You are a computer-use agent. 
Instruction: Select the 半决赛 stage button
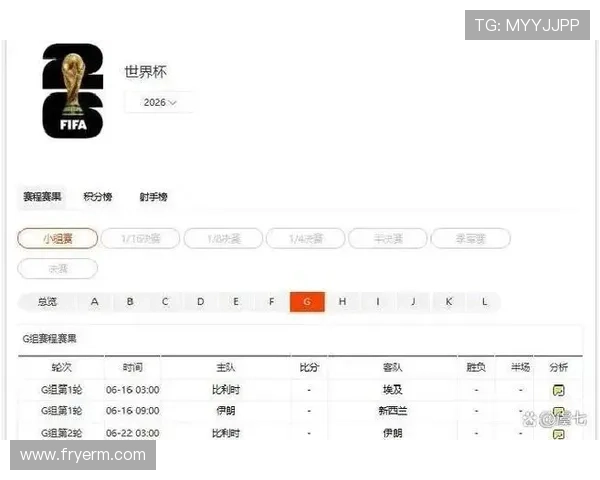point(388,238)
